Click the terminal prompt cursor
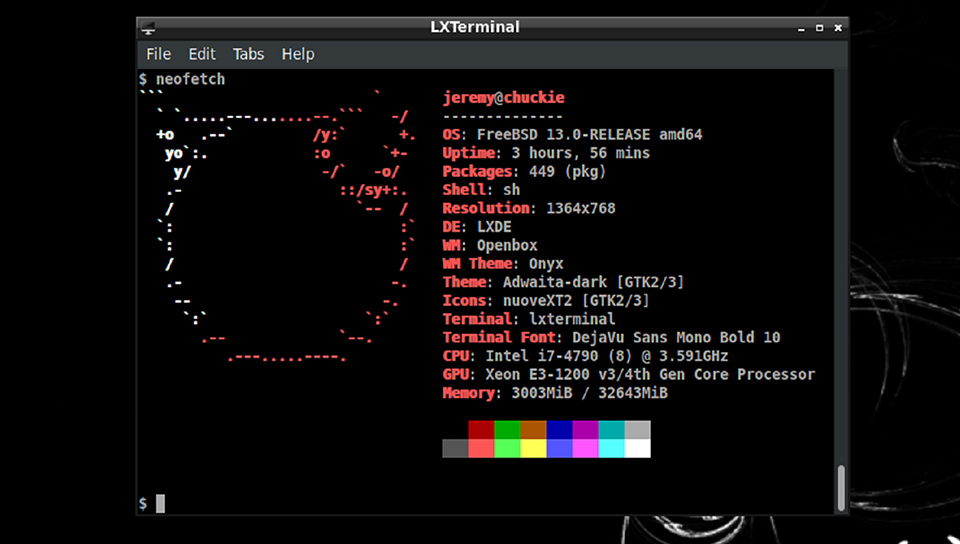Viewport: 960px width, 544px height. point(160,504)
